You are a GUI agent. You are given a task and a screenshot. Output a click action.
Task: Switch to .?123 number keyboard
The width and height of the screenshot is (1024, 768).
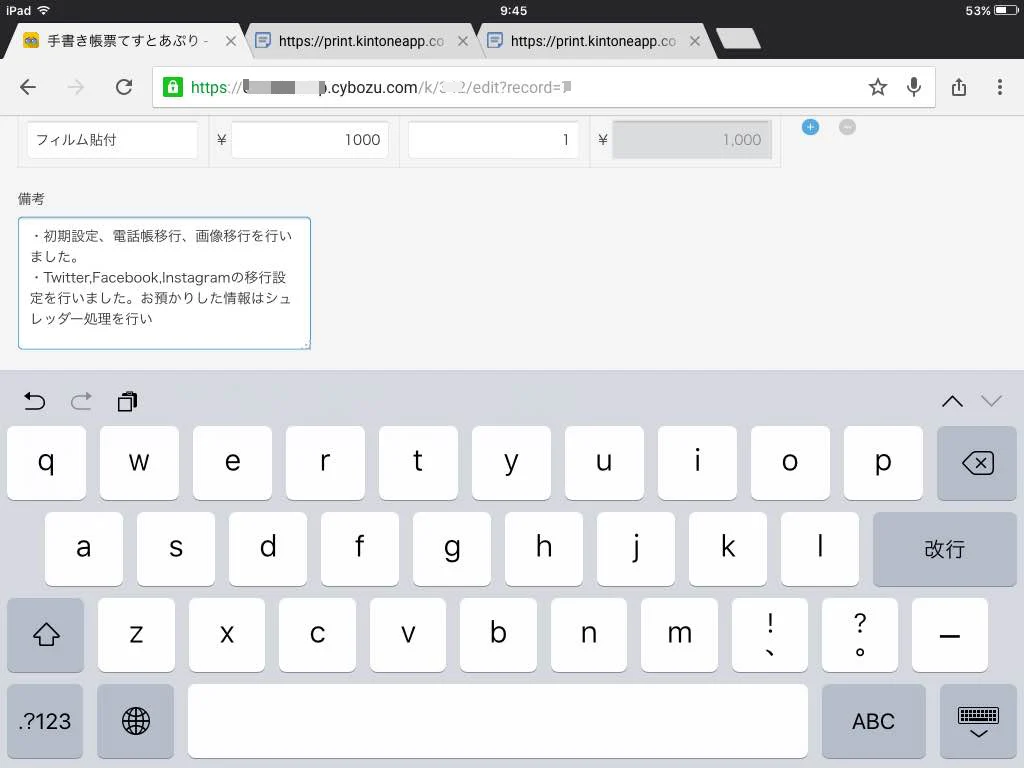point(45,720)
